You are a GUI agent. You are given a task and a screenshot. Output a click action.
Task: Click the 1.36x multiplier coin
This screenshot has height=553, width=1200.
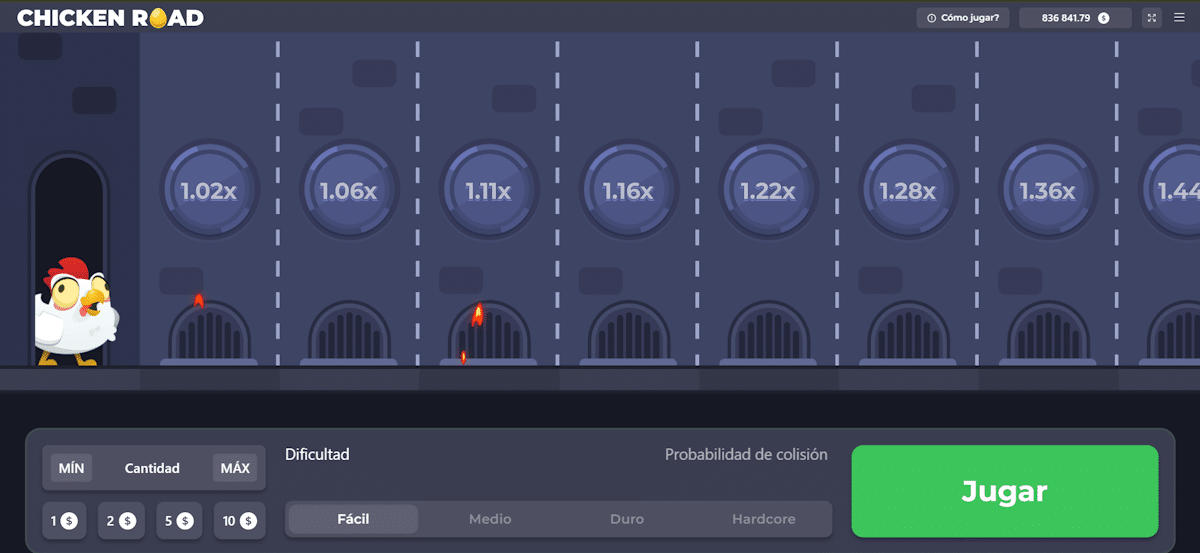coord(1048,190)
